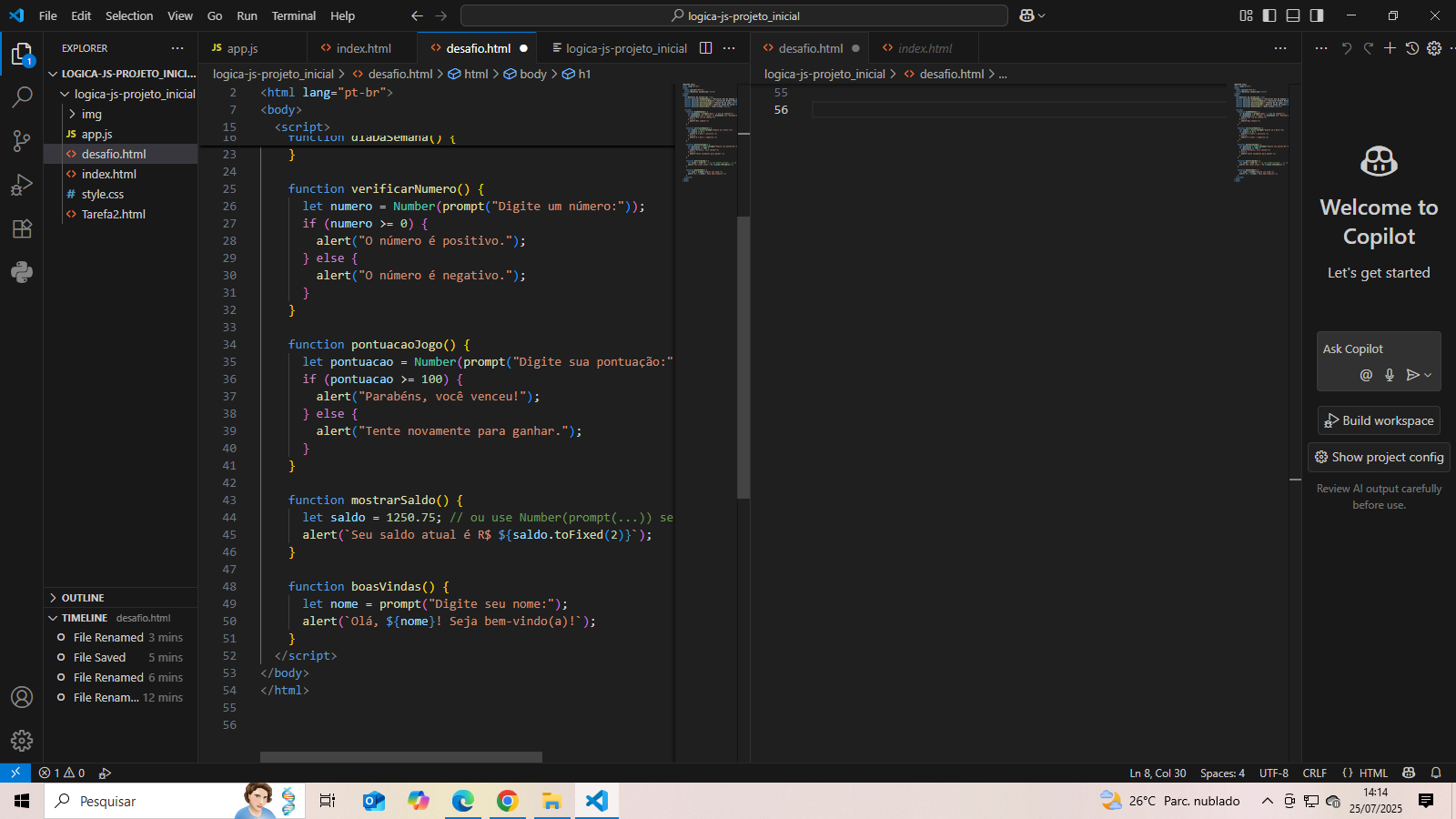
Task: Click the Copilot chat undo arrow
Action: coord(1347,48)
